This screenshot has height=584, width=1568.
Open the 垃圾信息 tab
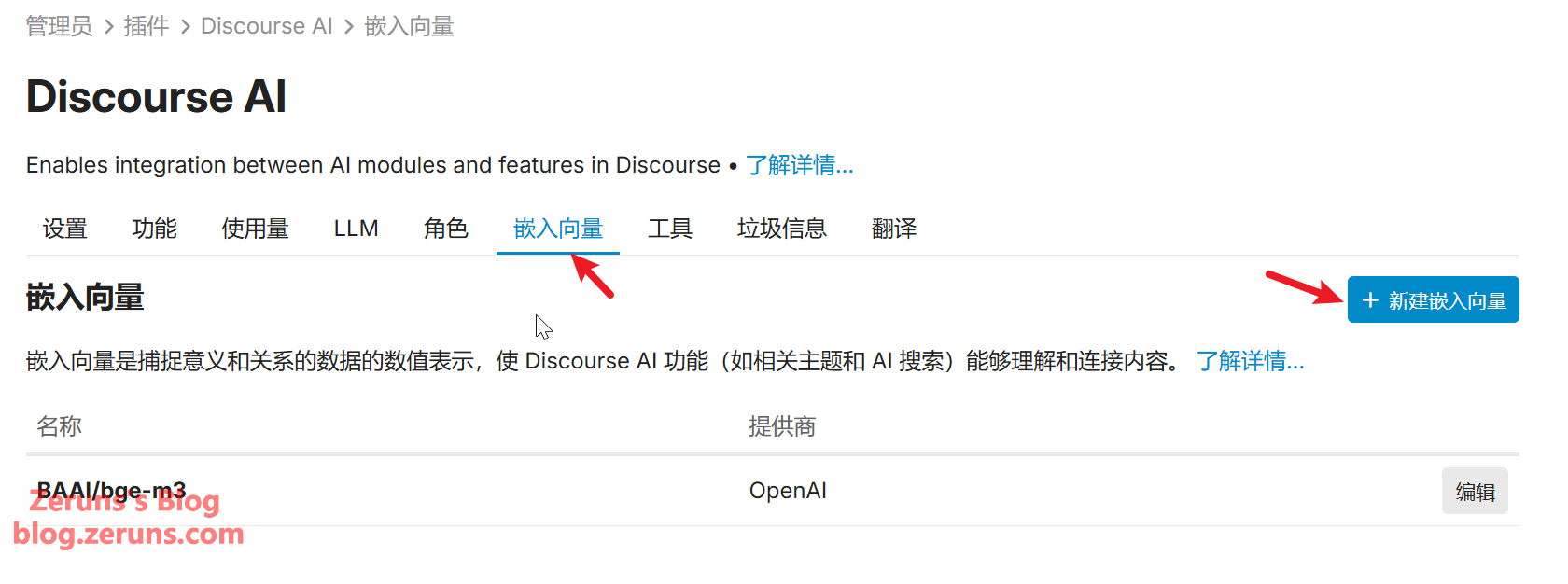pyautogui.click(x=781, y=229)
